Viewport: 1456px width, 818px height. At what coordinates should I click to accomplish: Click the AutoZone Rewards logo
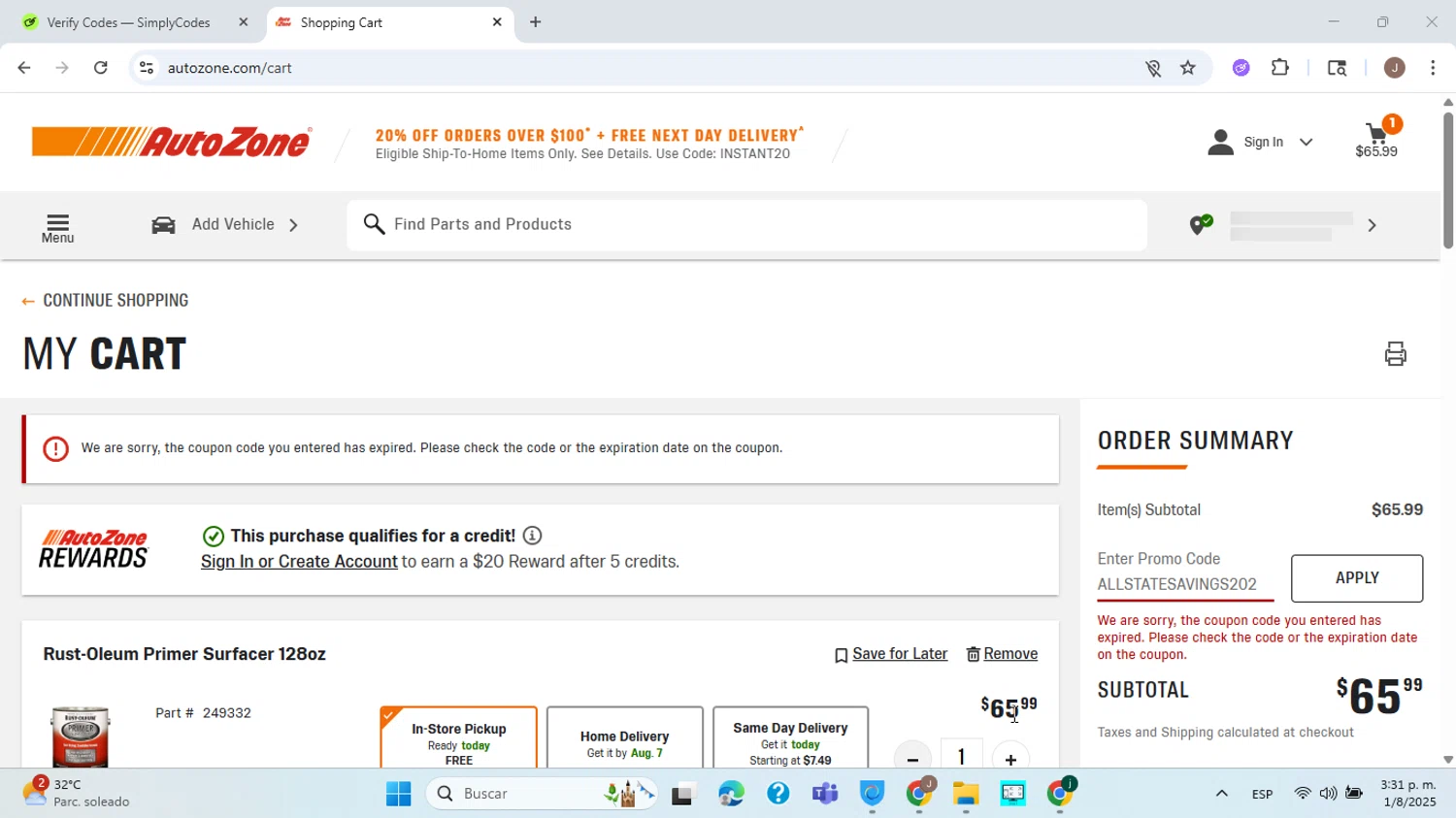(x=93, y=549)
